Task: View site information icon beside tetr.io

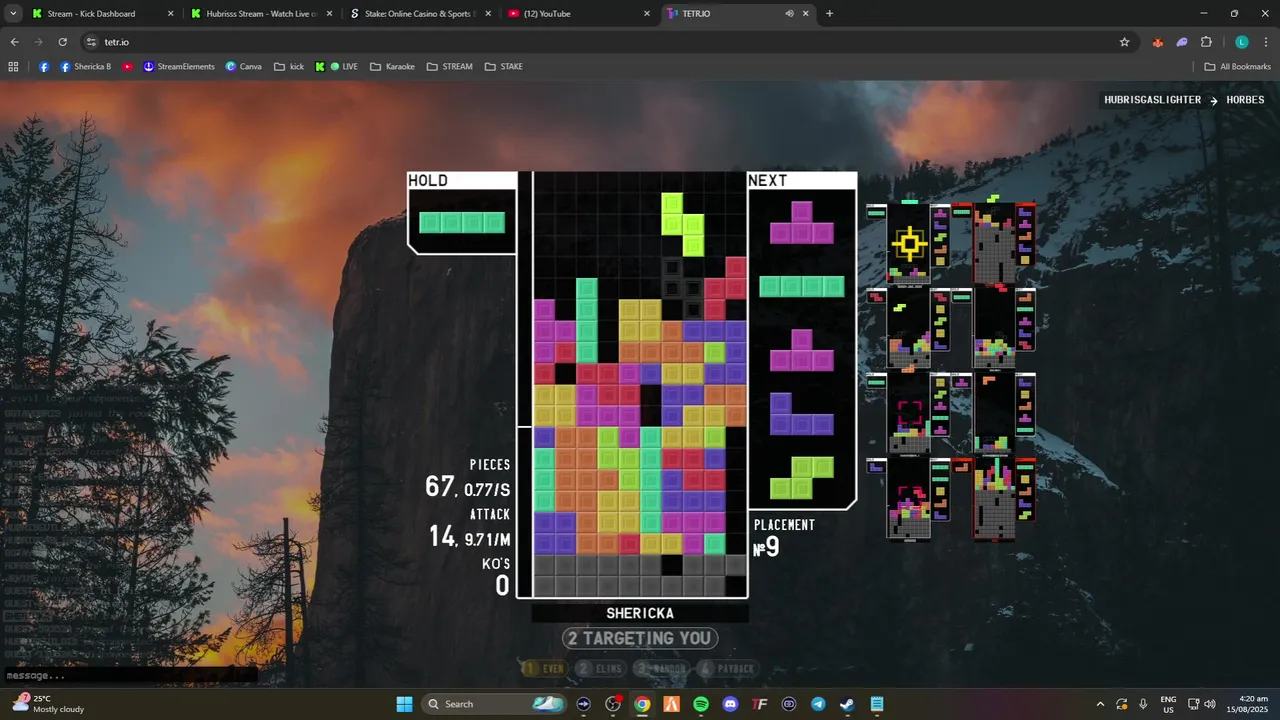Action: 91,42
